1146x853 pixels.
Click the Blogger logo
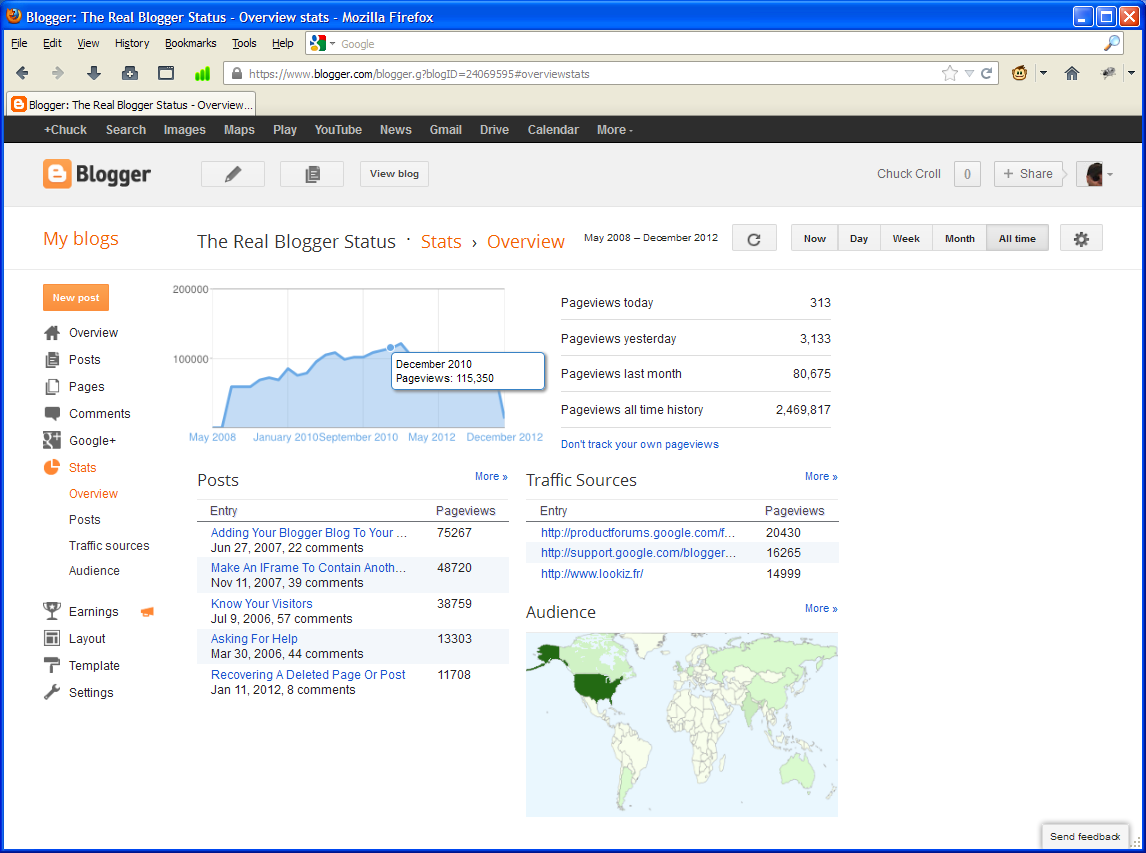(96, 174)
